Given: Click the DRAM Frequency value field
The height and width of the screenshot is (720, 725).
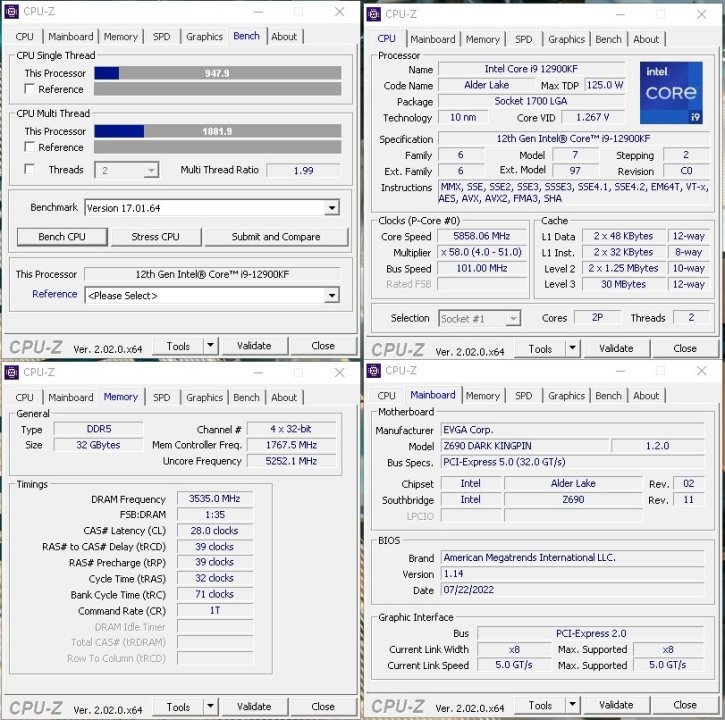Looking at the screenshot, I should pyautogui.click(x=214, y=499).
